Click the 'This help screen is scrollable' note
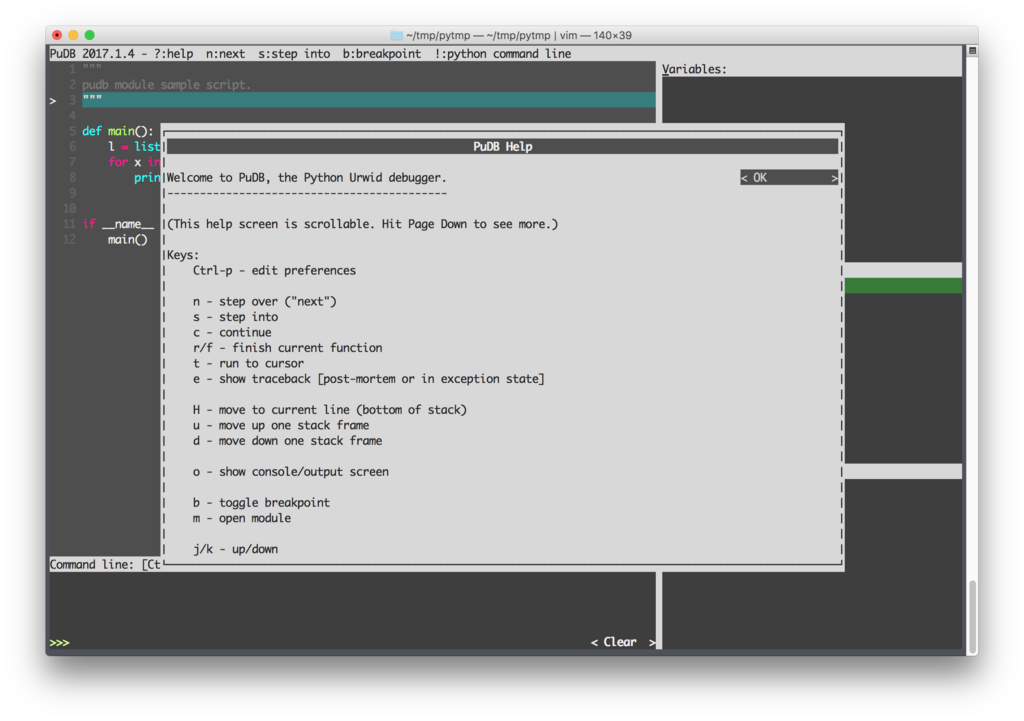 (x=362, y=224)
